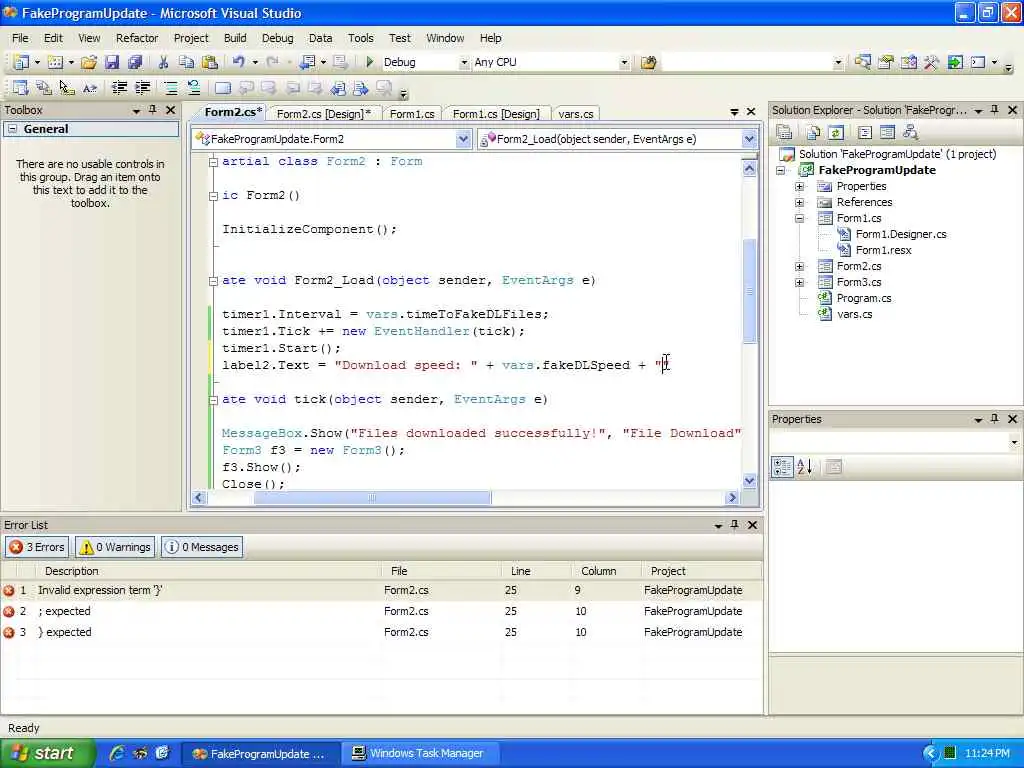1024x768 pixels.
Task: Toggle Categorized view in Properties panel
Action: click(782, 466)
